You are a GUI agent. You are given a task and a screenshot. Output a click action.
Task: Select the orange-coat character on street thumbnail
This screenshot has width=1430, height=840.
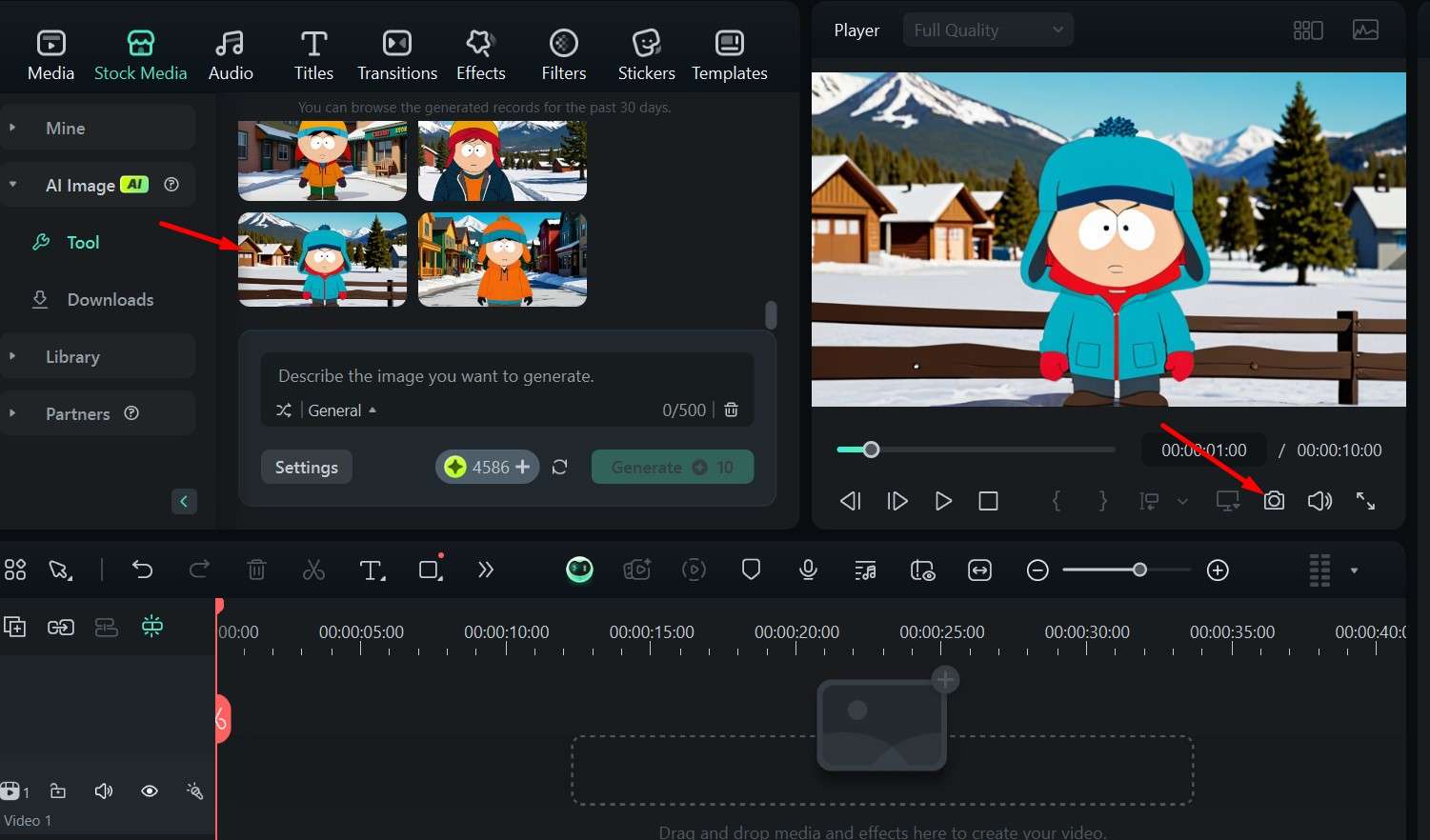pyautogui.click(x=502, y=259)
